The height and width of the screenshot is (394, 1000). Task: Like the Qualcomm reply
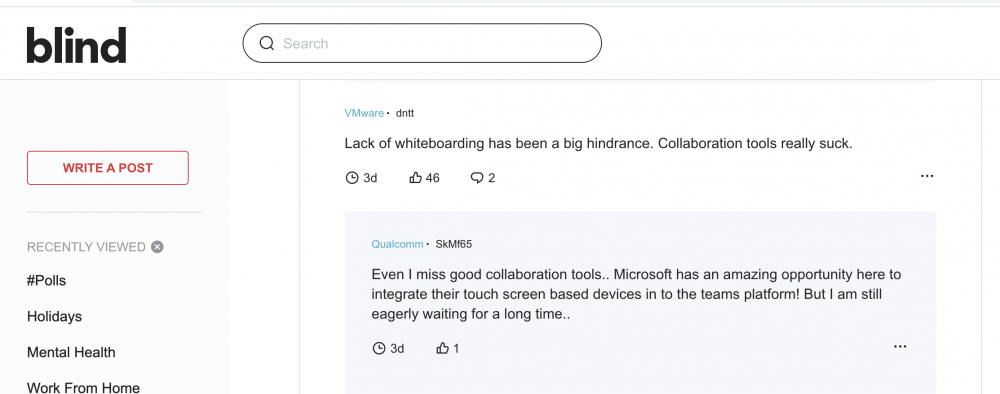(x=443, y=348)
